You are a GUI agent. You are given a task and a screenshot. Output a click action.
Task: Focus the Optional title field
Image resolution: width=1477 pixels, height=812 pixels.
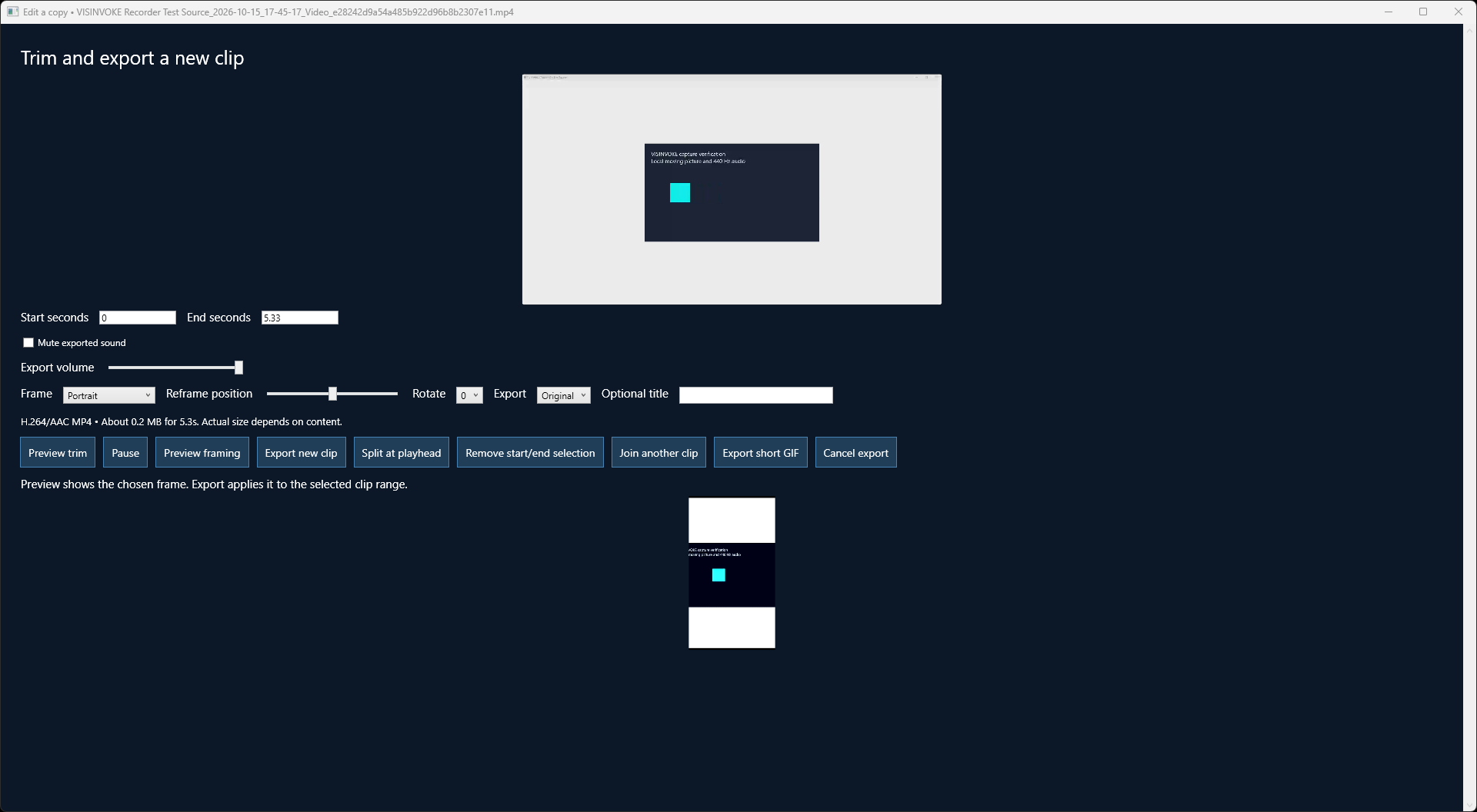pyautogui.click(x=755, y=395)
